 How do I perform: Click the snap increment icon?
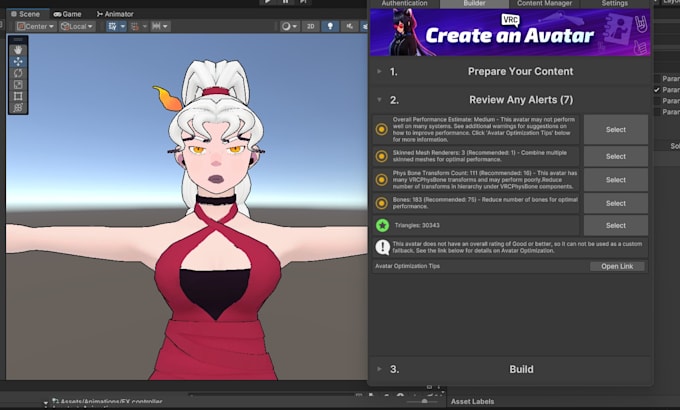click(x=157, y=26)
